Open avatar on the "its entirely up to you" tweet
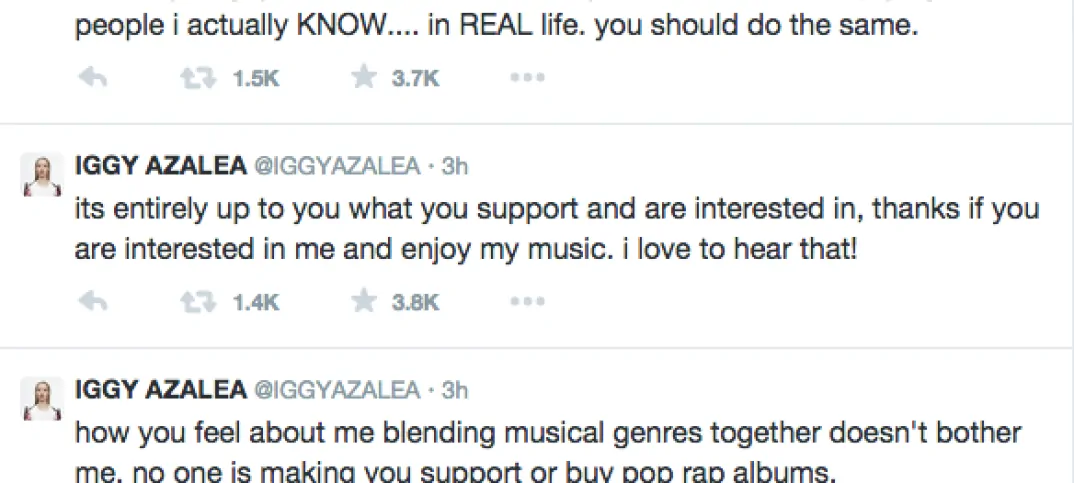The width and height of the screenshot is (1074, 483). tap(39, 174)
